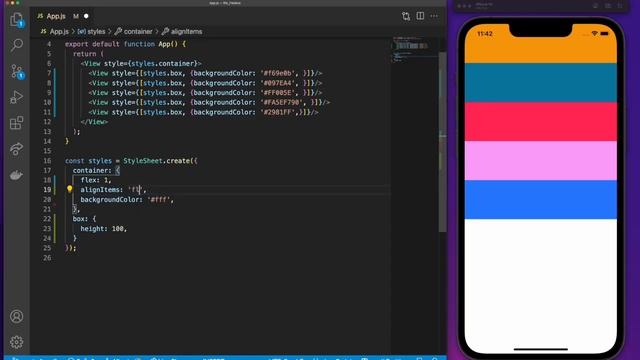The height and width of the screenshot is (360, 640).
Task: Click 'flex: 1,' on line 18
Action: click(96, 180)
